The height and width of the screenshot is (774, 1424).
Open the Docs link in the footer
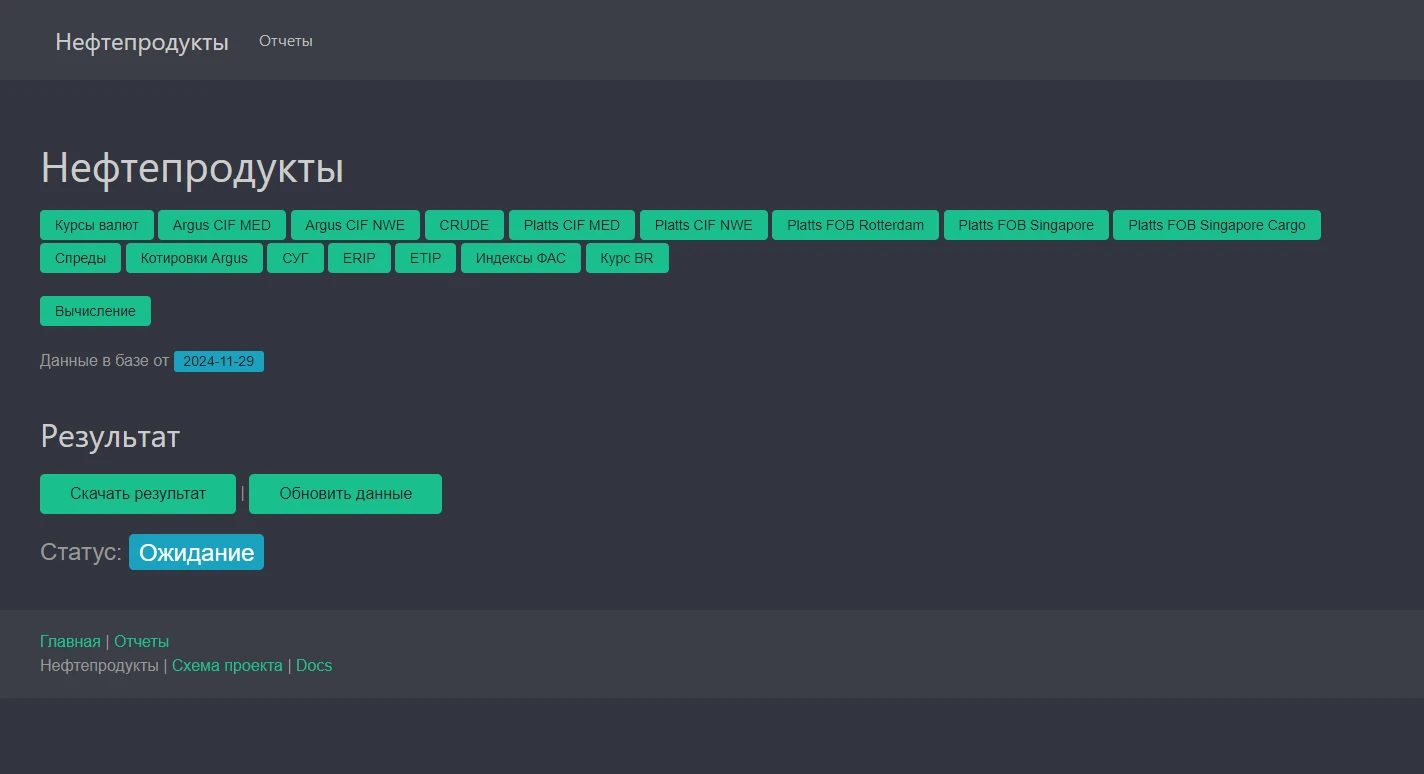314,665
